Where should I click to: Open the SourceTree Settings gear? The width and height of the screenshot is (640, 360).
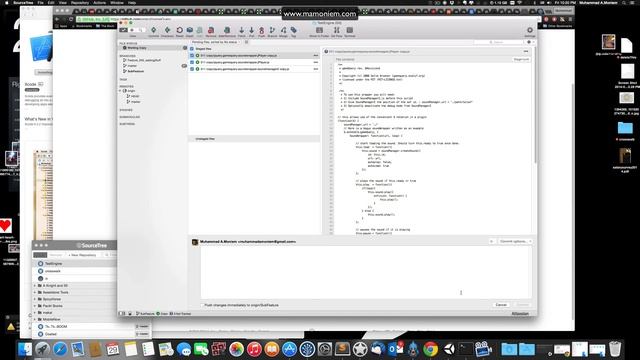point(530,31)
